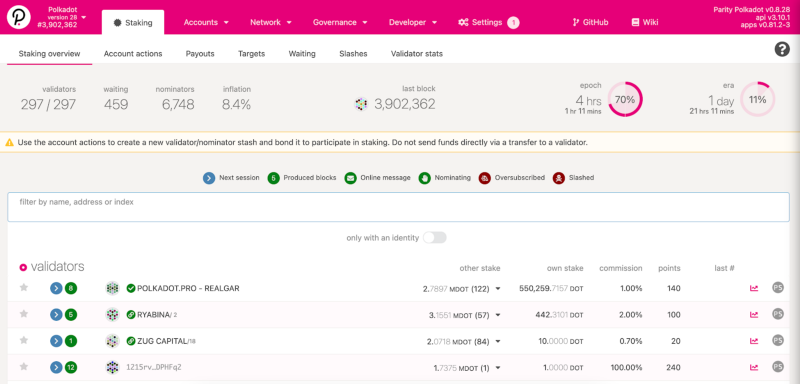The height and width of the screenshot is (384, 800).
Task: Click RYABINA validator identicon
Action: pyautogui.click(x=112, y=315)
